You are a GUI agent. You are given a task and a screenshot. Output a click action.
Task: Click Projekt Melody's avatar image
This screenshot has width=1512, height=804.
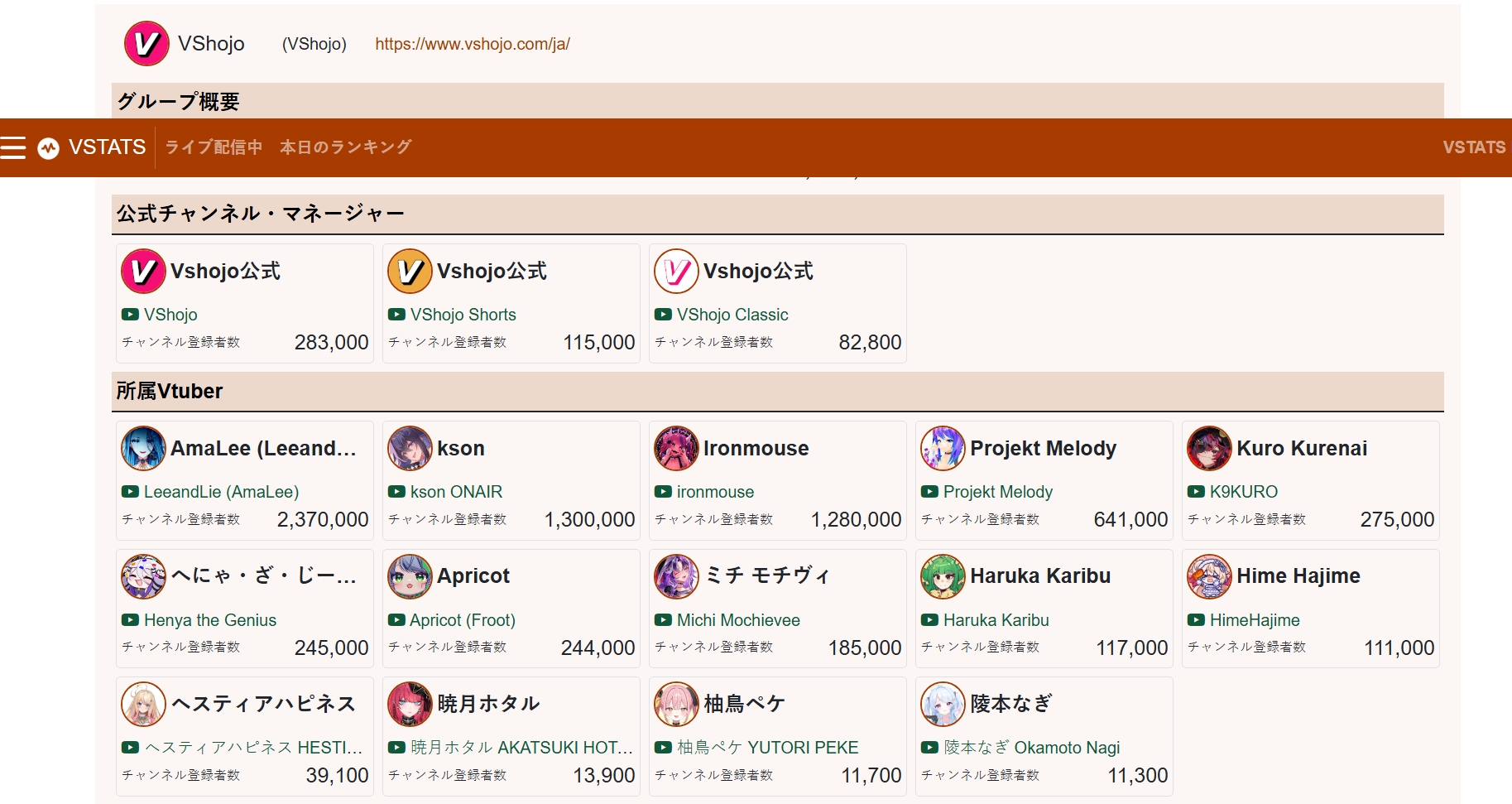[x=943, y=448]
